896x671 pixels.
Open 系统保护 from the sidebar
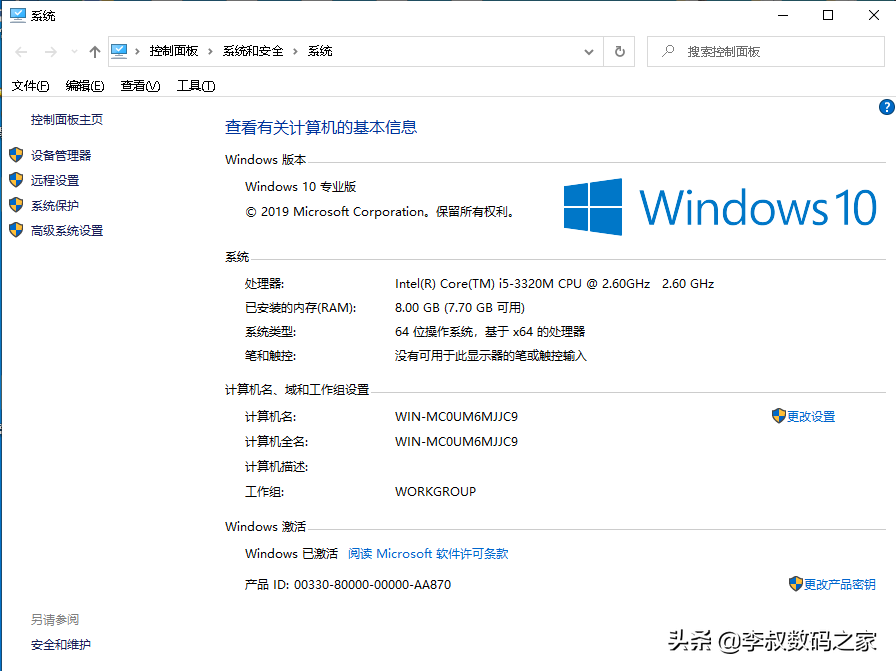55,206
